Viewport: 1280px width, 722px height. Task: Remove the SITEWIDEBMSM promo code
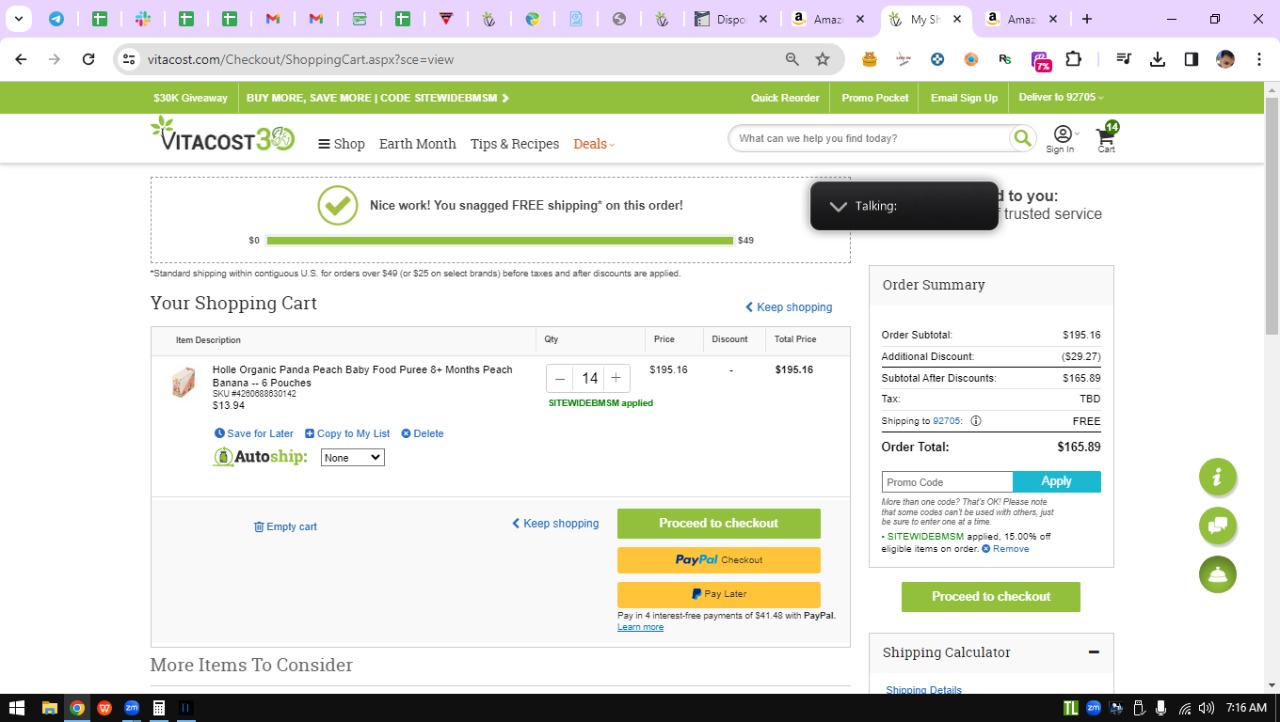[1005, 549]
